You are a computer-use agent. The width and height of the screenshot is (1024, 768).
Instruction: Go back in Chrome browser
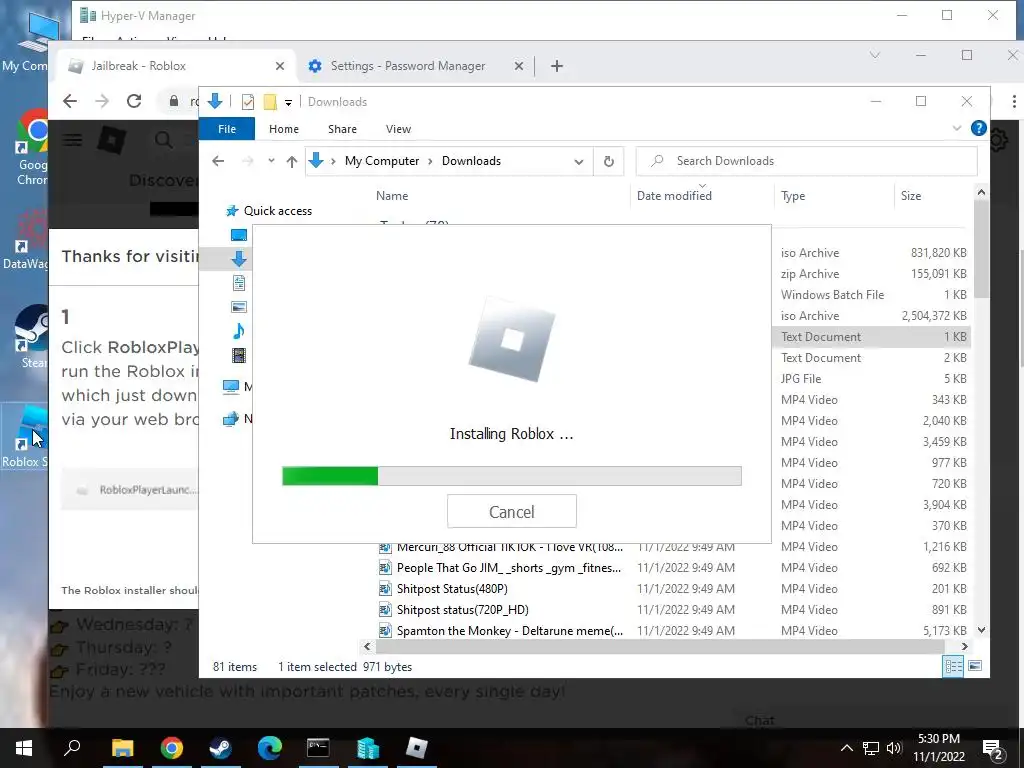pyautogui.click(x=70, y=101)
